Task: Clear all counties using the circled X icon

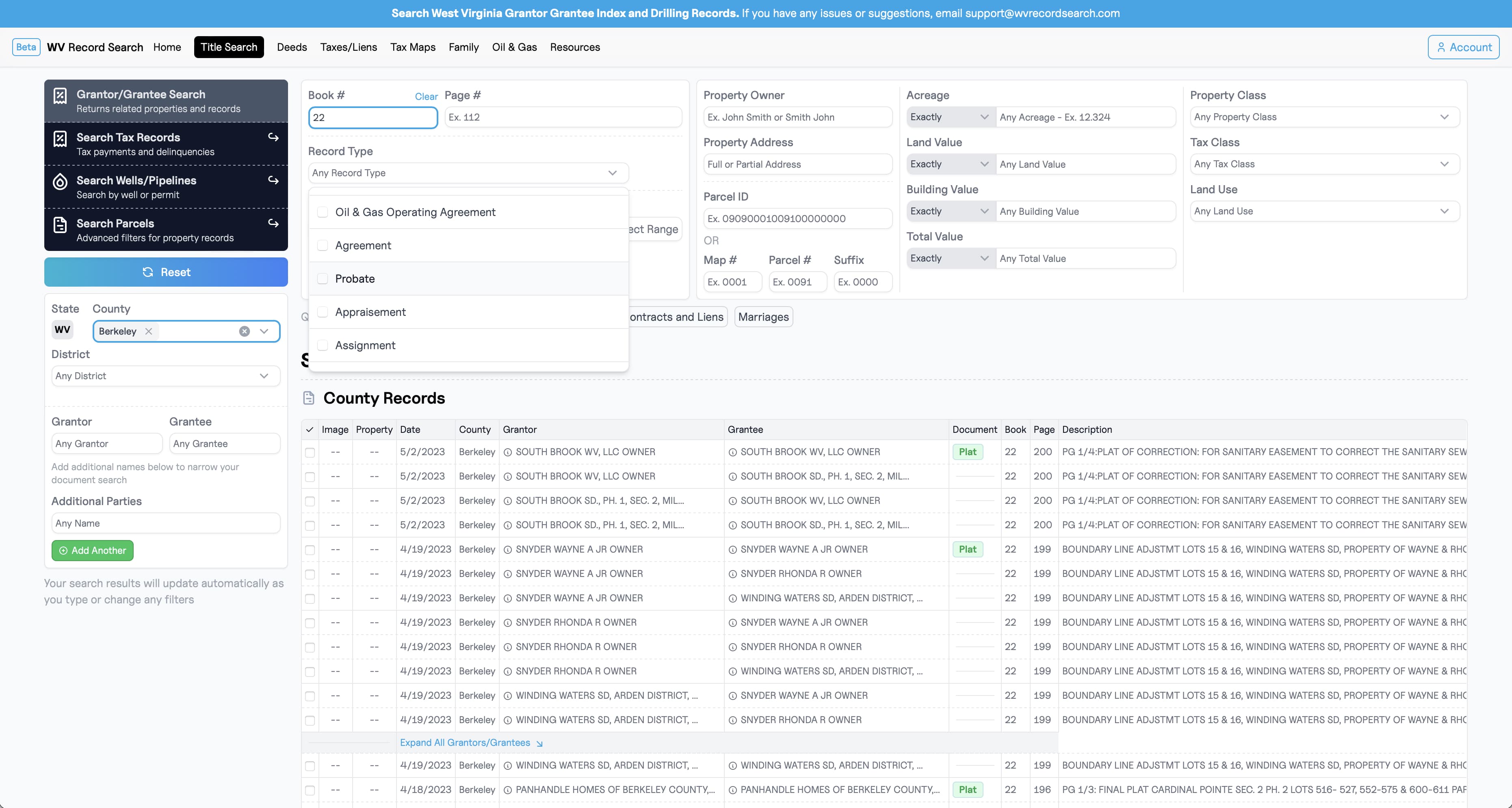Action: click(x=244, y=331)
